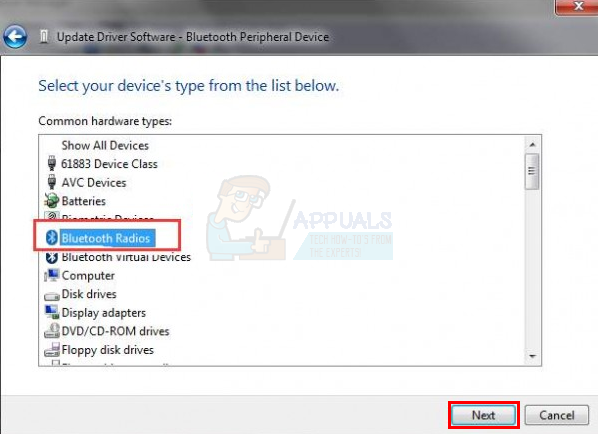
Task: Click the list scrollbar down arrow
Action: coord(532,356)
